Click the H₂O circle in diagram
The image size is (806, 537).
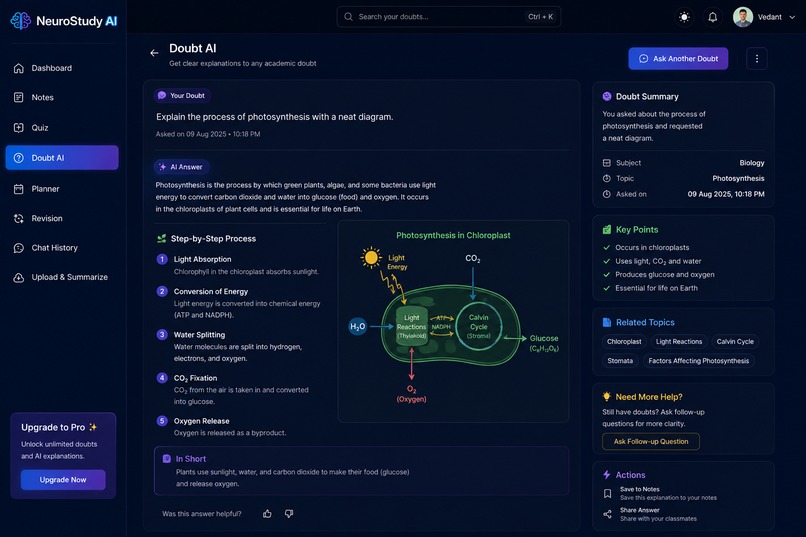pos(358,326)
